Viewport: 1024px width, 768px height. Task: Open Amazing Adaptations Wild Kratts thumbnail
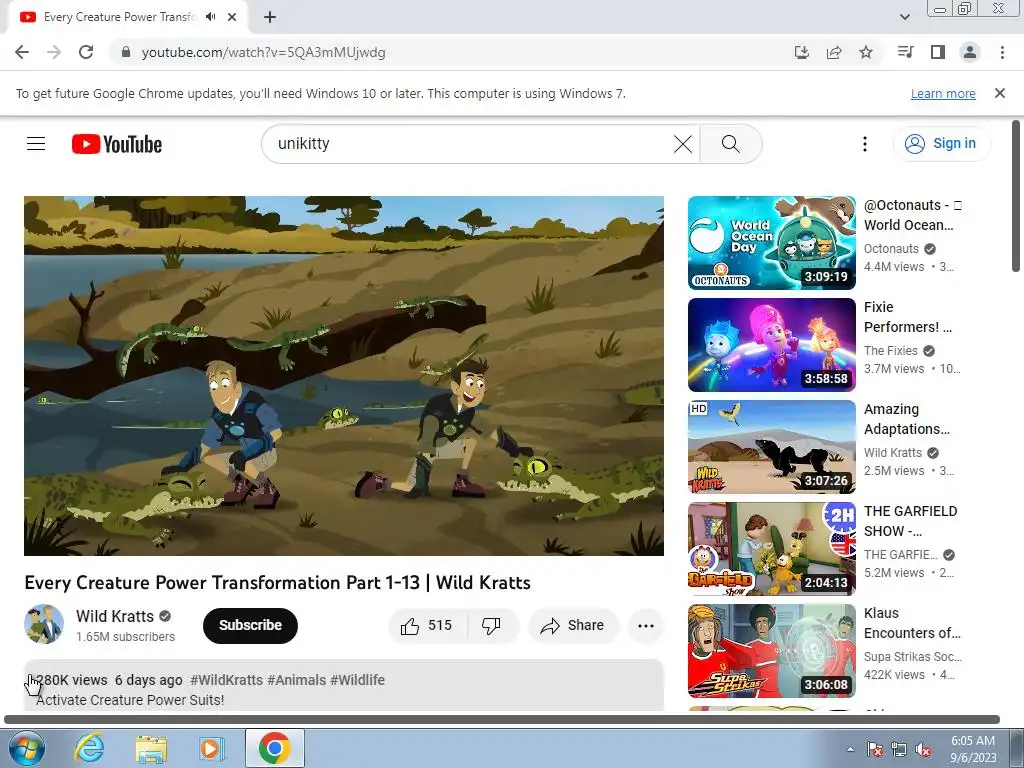(x=771, y=447)
